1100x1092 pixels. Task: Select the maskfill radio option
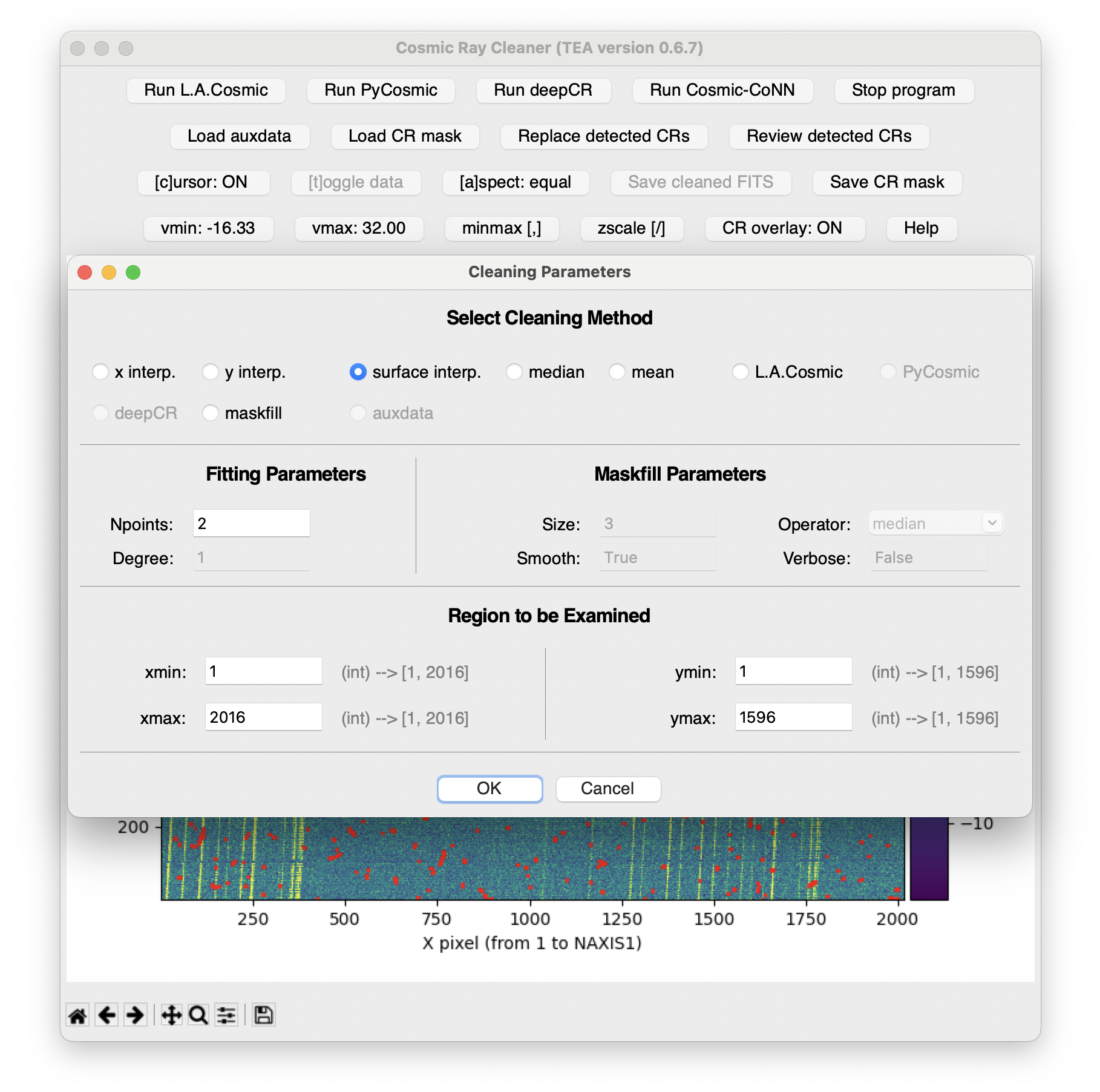click(x=211, y=413)
